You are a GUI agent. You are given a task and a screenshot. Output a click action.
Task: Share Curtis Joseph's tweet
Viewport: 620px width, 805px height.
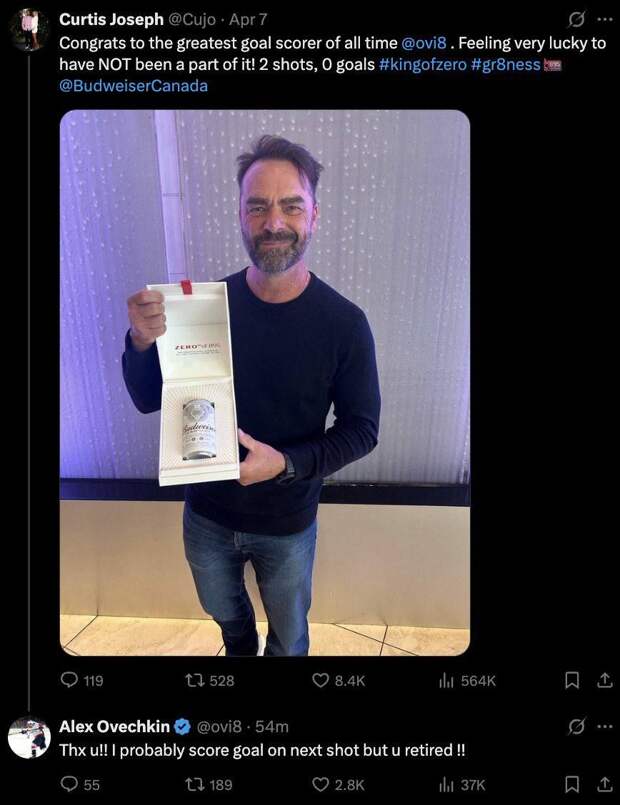click(605, 680)
